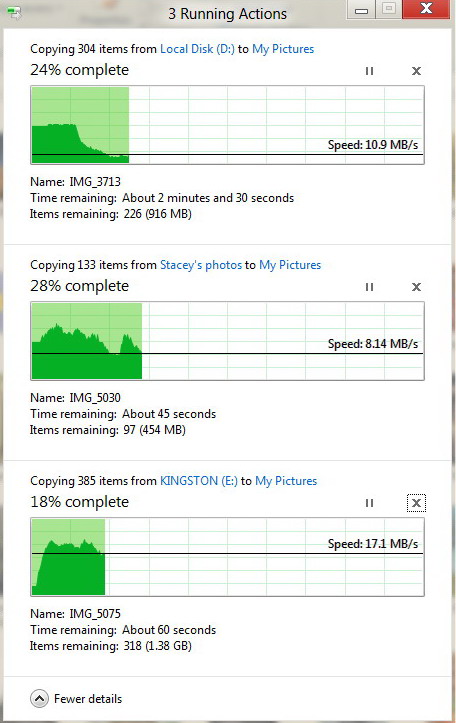The image size is (456, 723).
Task: Pause the Stacey's photos copy operation
Action: 369,287
